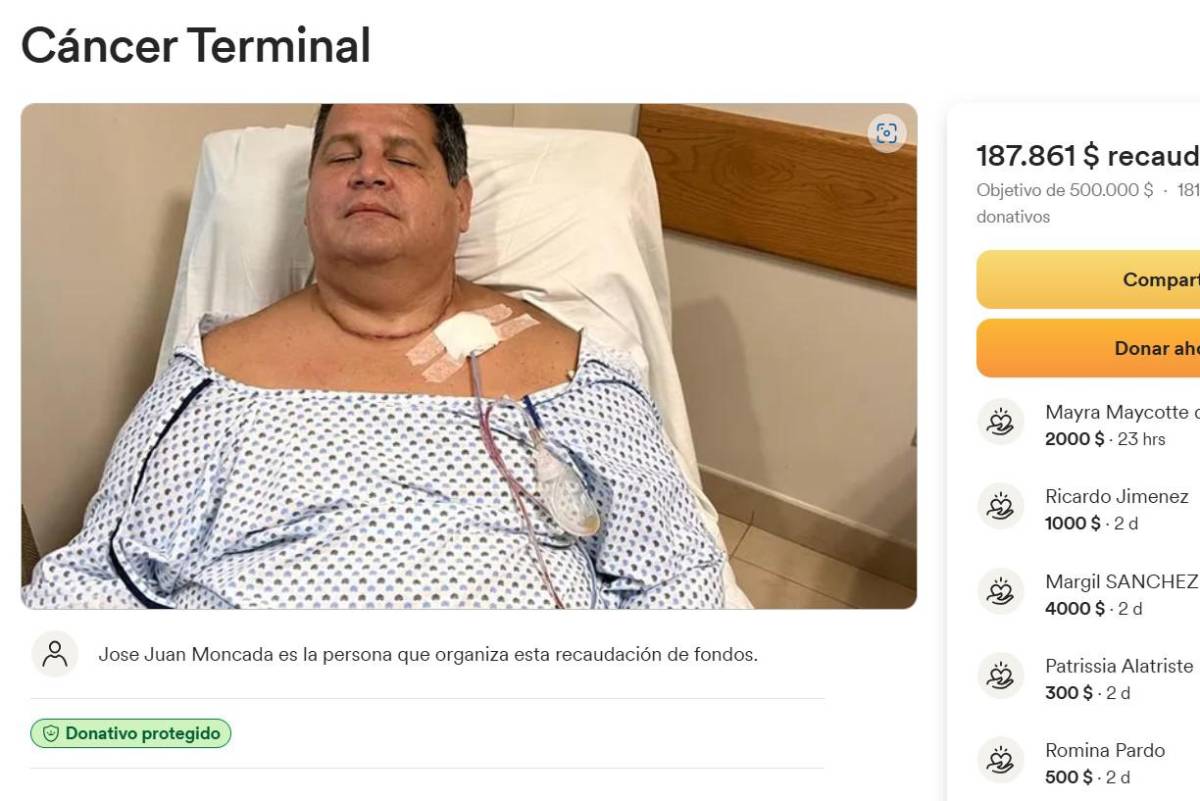Click the expand image icon on the photo
Screen dimensions: 1200x801
click(886, 134)
